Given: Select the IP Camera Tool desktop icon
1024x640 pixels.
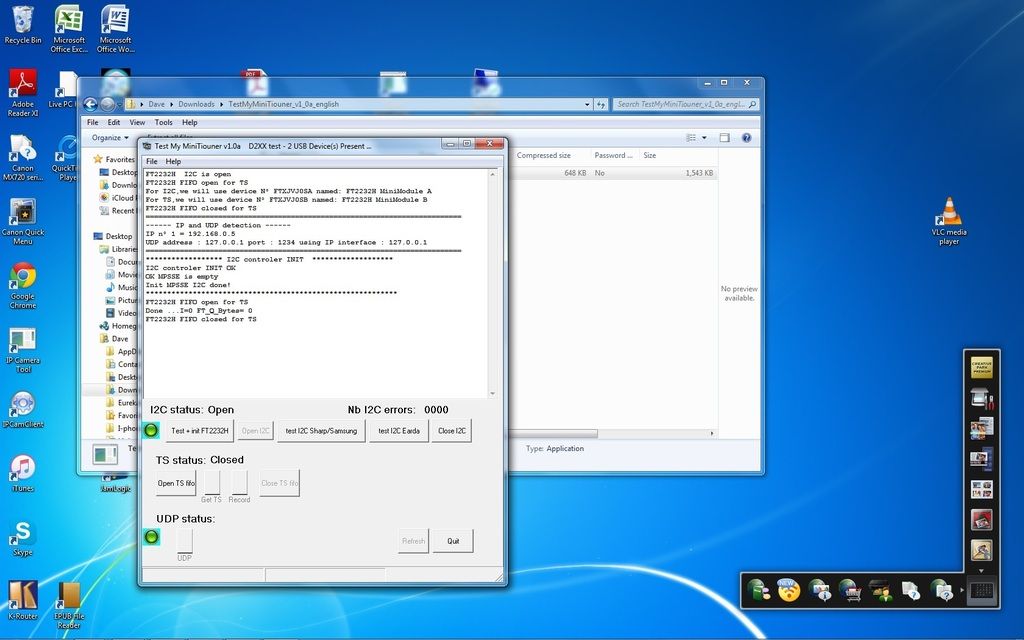Looking at the screenshot, I should click(x=23, y=350).
